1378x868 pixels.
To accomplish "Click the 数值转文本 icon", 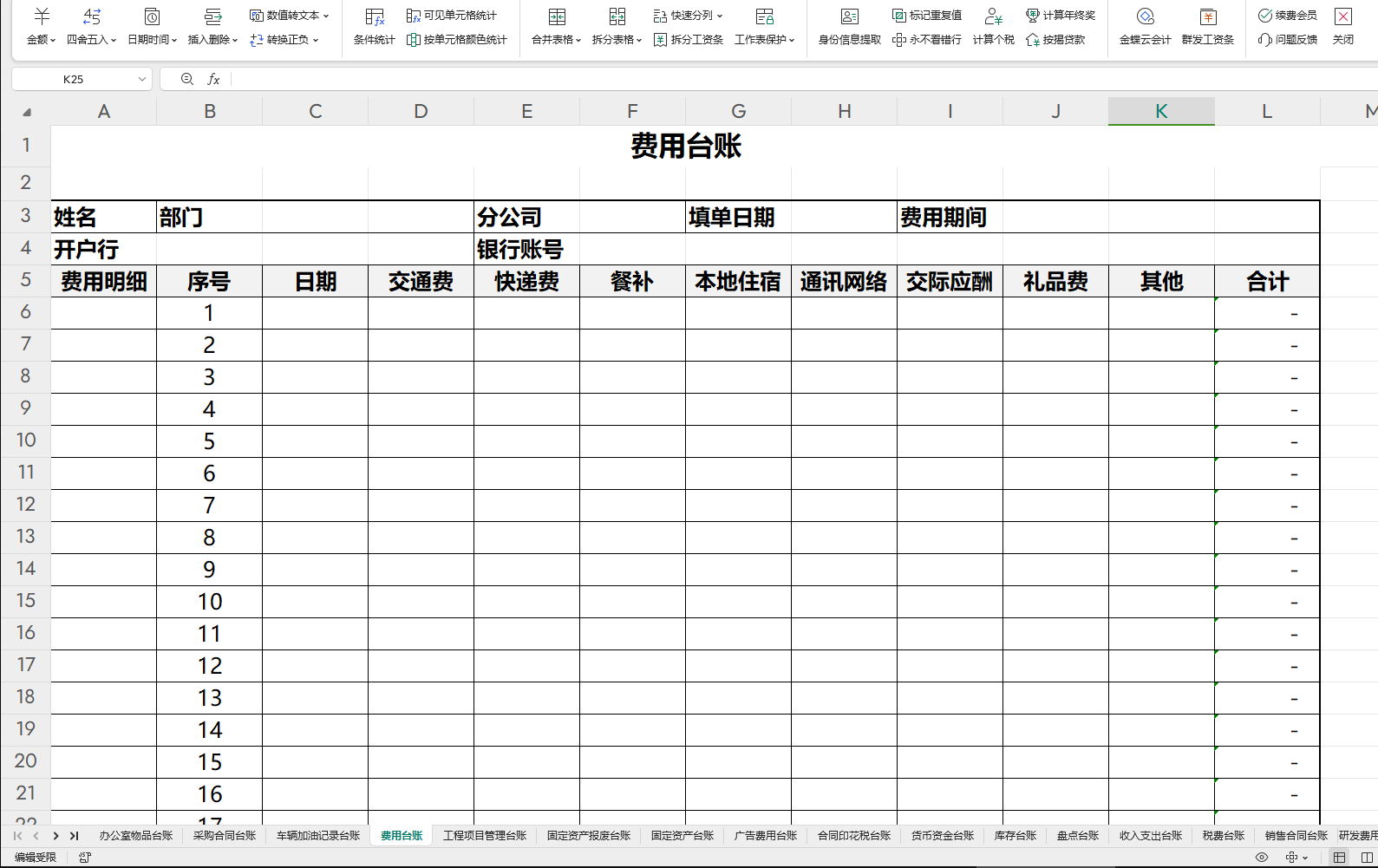I will click(x=257, y=16).
